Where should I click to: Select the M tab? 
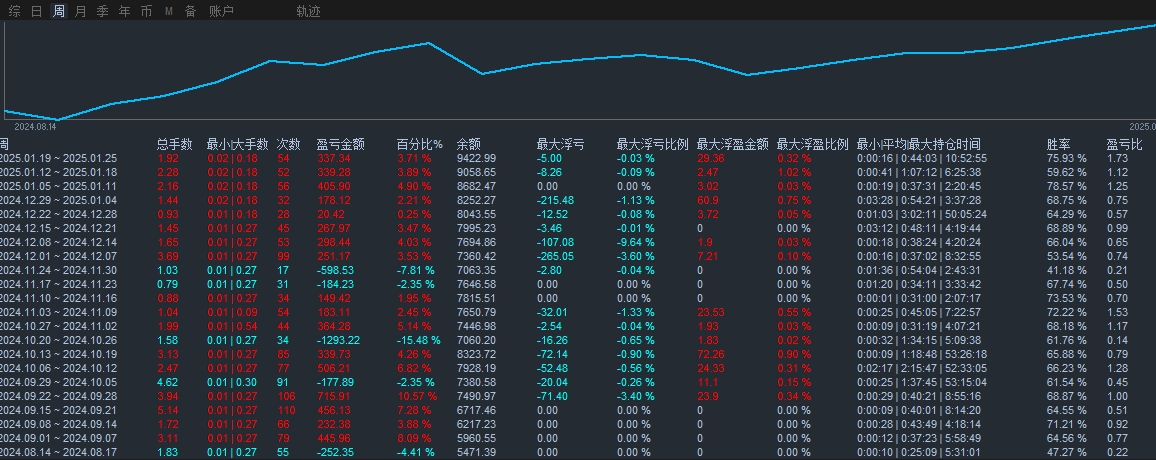169,11
